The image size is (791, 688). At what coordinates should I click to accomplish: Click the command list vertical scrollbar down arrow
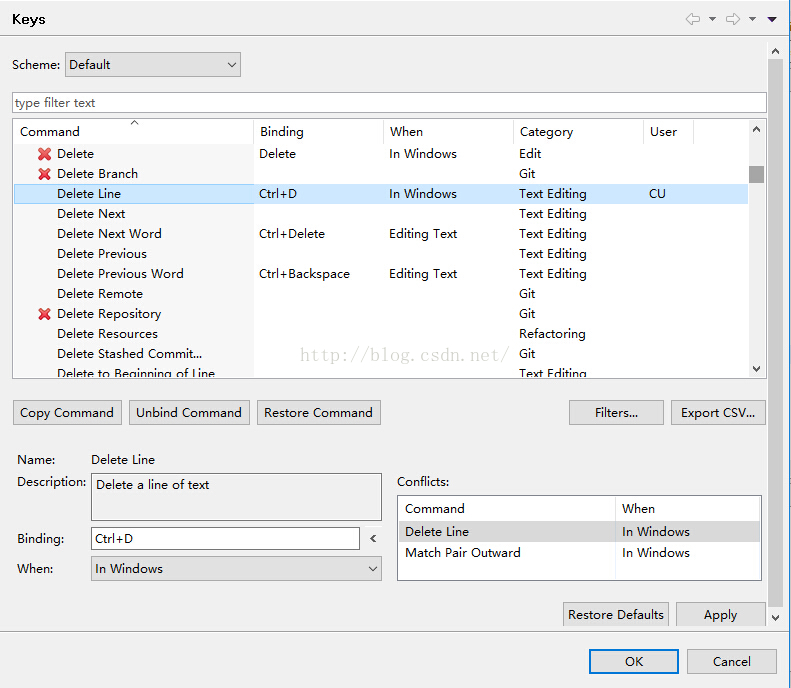(756, 369)
